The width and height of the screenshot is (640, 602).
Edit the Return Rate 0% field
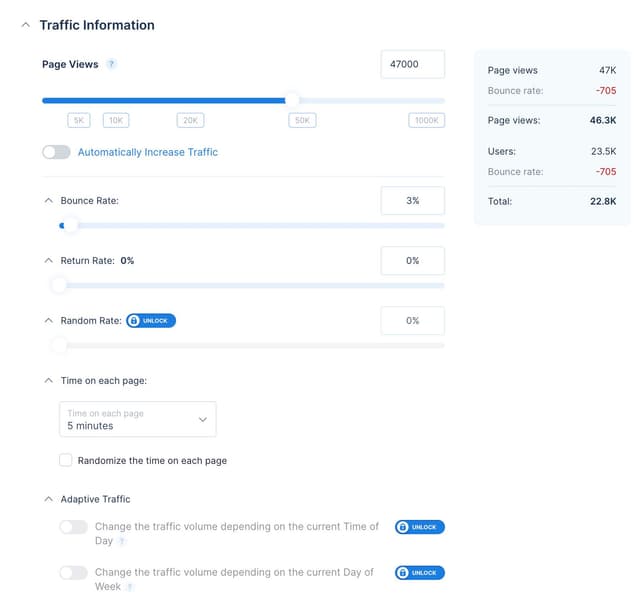(x=413, y=260)
